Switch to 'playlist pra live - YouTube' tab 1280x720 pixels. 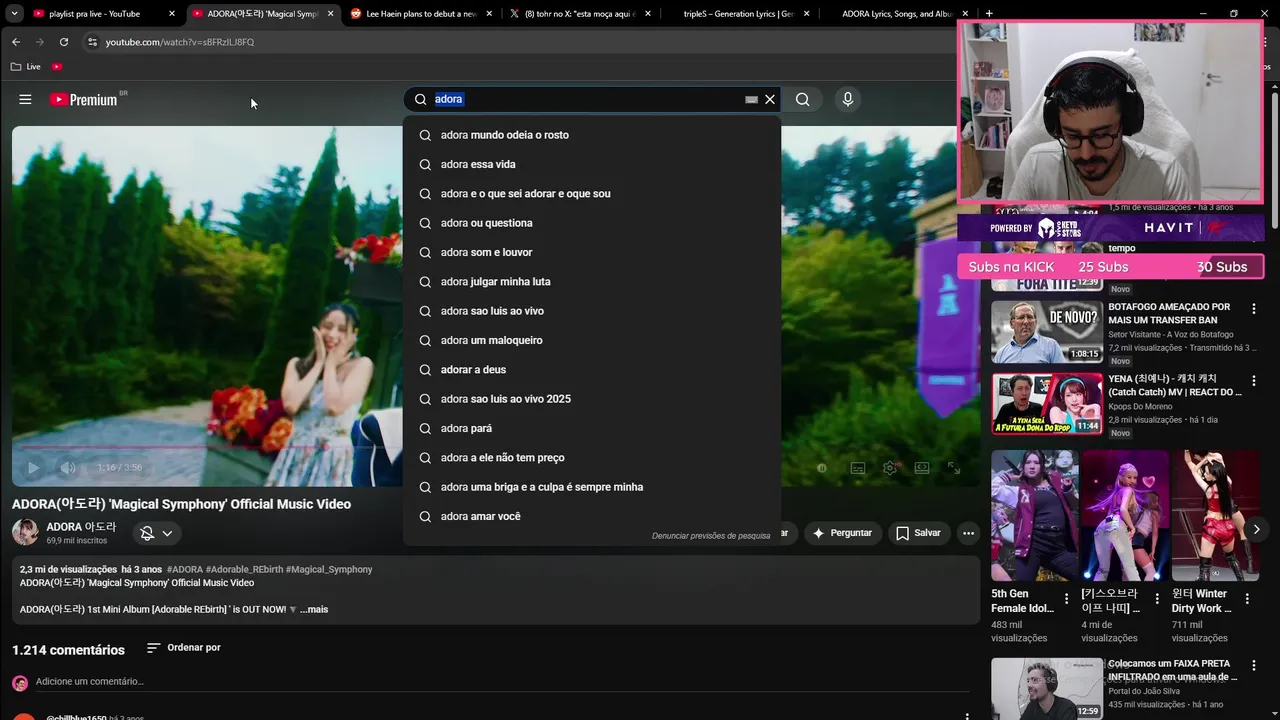tap(94, 14)
